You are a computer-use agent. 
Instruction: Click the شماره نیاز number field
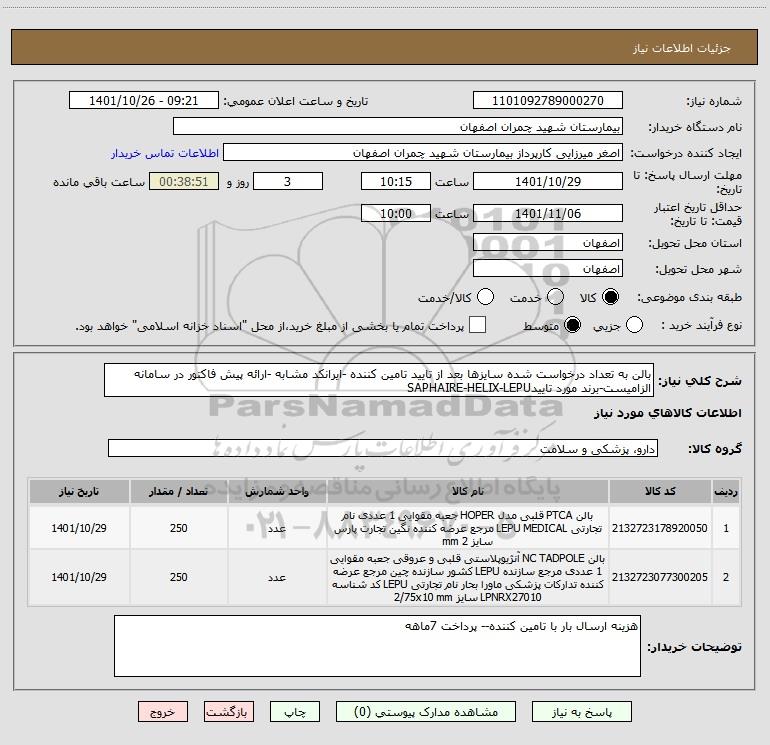coord(548,100)
